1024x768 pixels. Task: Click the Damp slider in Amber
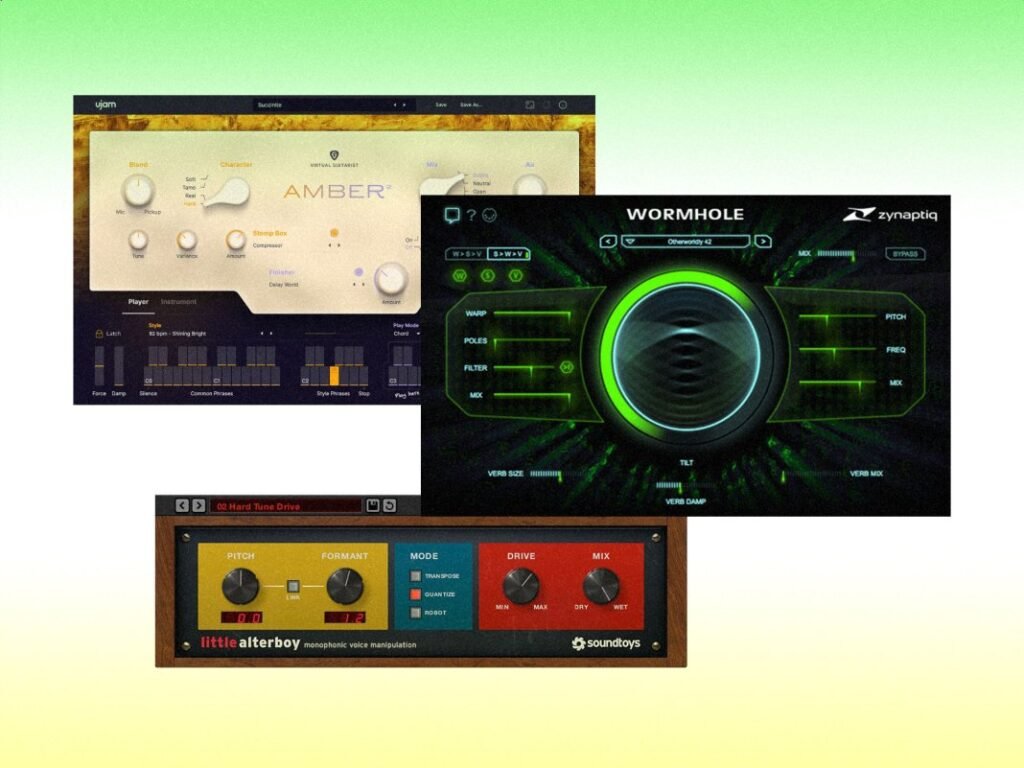pos(119,366)
